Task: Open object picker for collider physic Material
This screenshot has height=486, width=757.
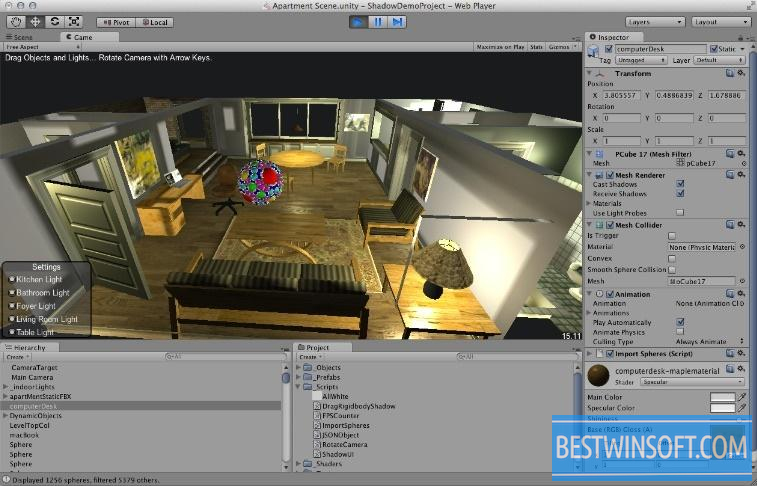Action: point(743,247)
